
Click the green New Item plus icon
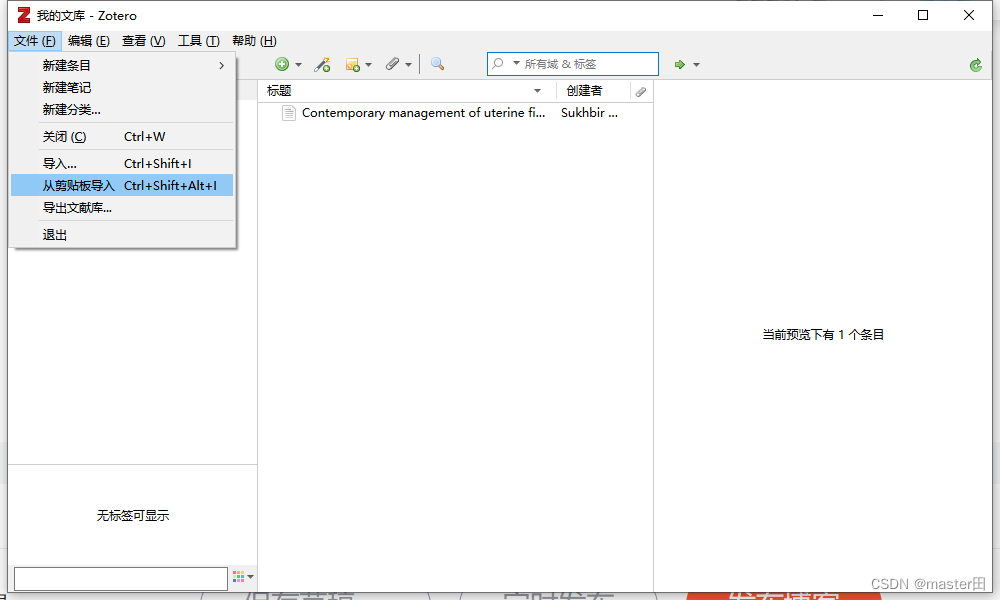[x=282, y=64]
